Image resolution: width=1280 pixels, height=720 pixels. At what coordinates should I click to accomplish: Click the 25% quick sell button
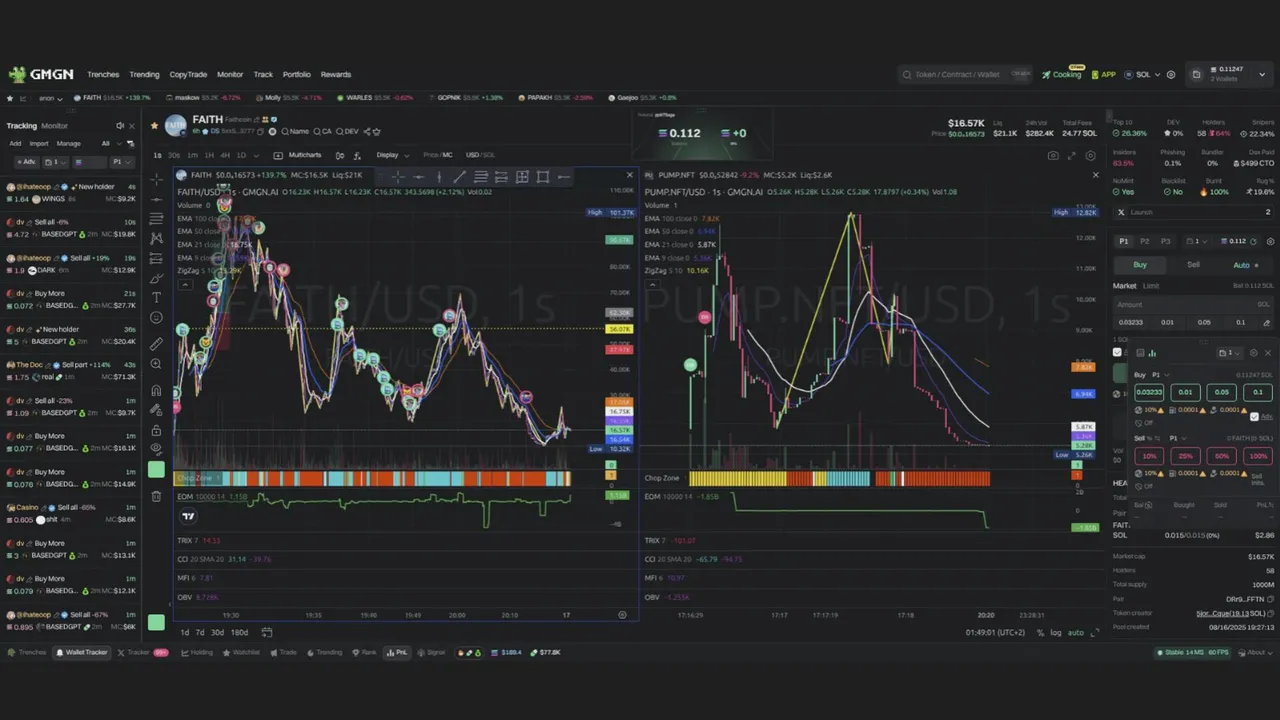(x=1185, y=456)
